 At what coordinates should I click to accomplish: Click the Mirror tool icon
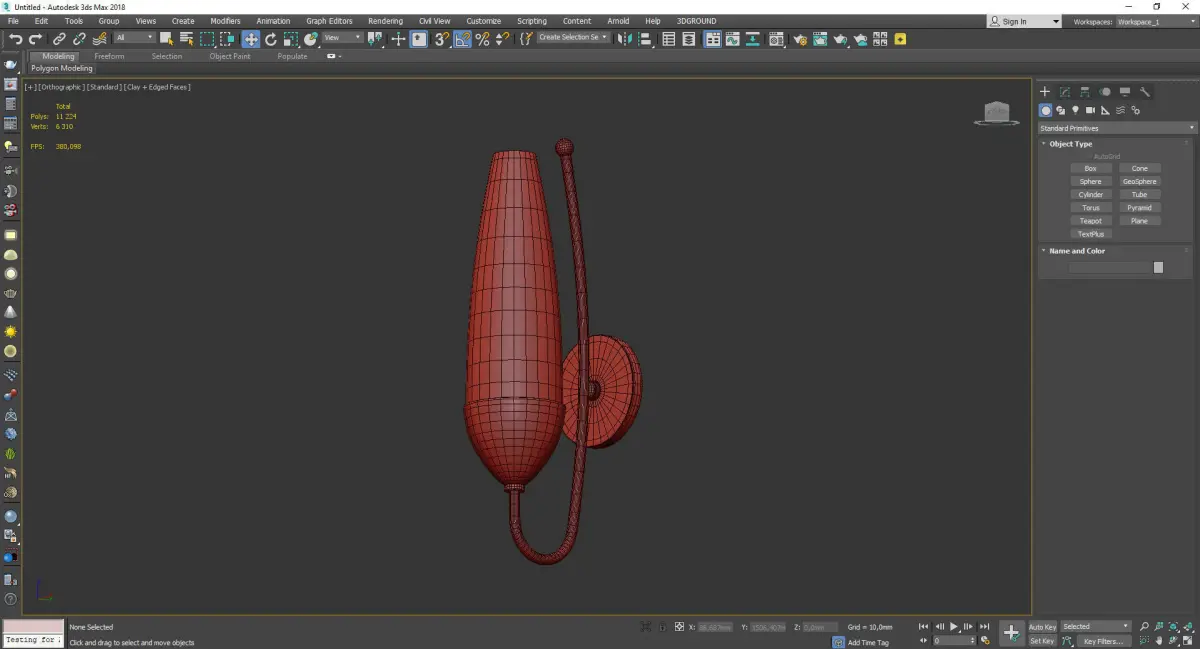click(x=625, y=39)
